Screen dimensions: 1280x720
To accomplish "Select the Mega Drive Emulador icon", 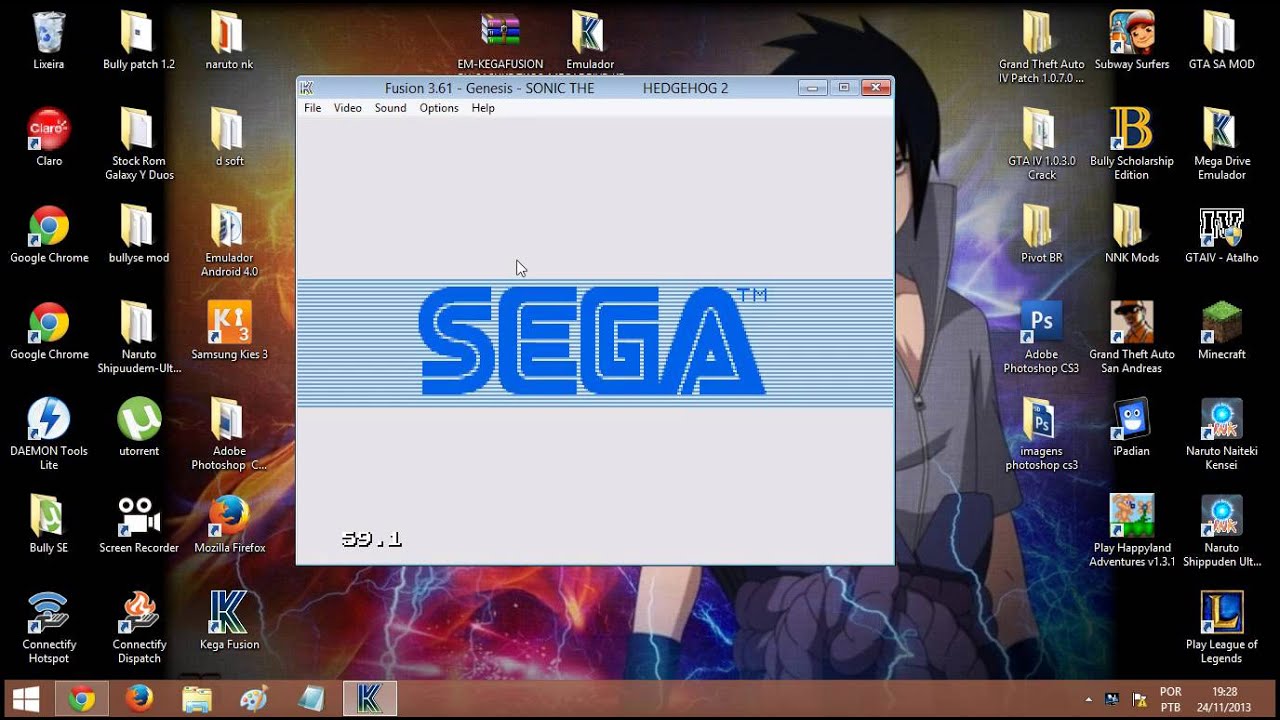I will pyautogui.click(x=1221, y=144).
